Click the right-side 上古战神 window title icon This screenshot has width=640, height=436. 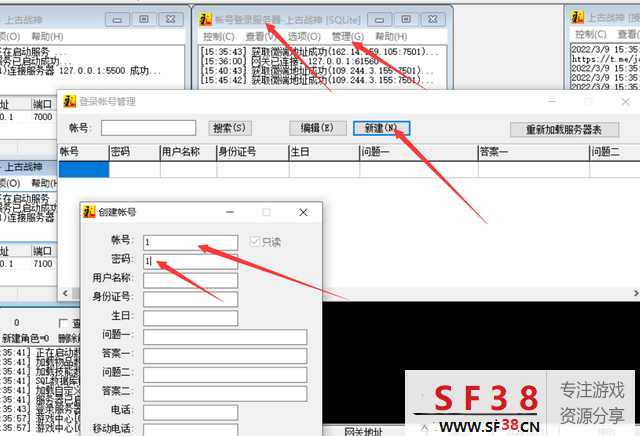click(x=578, y=17)
